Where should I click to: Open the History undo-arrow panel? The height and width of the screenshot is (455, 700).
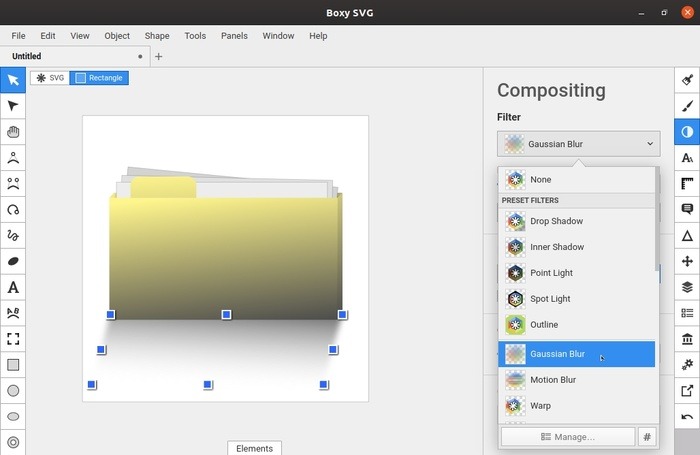pos(687,417)
